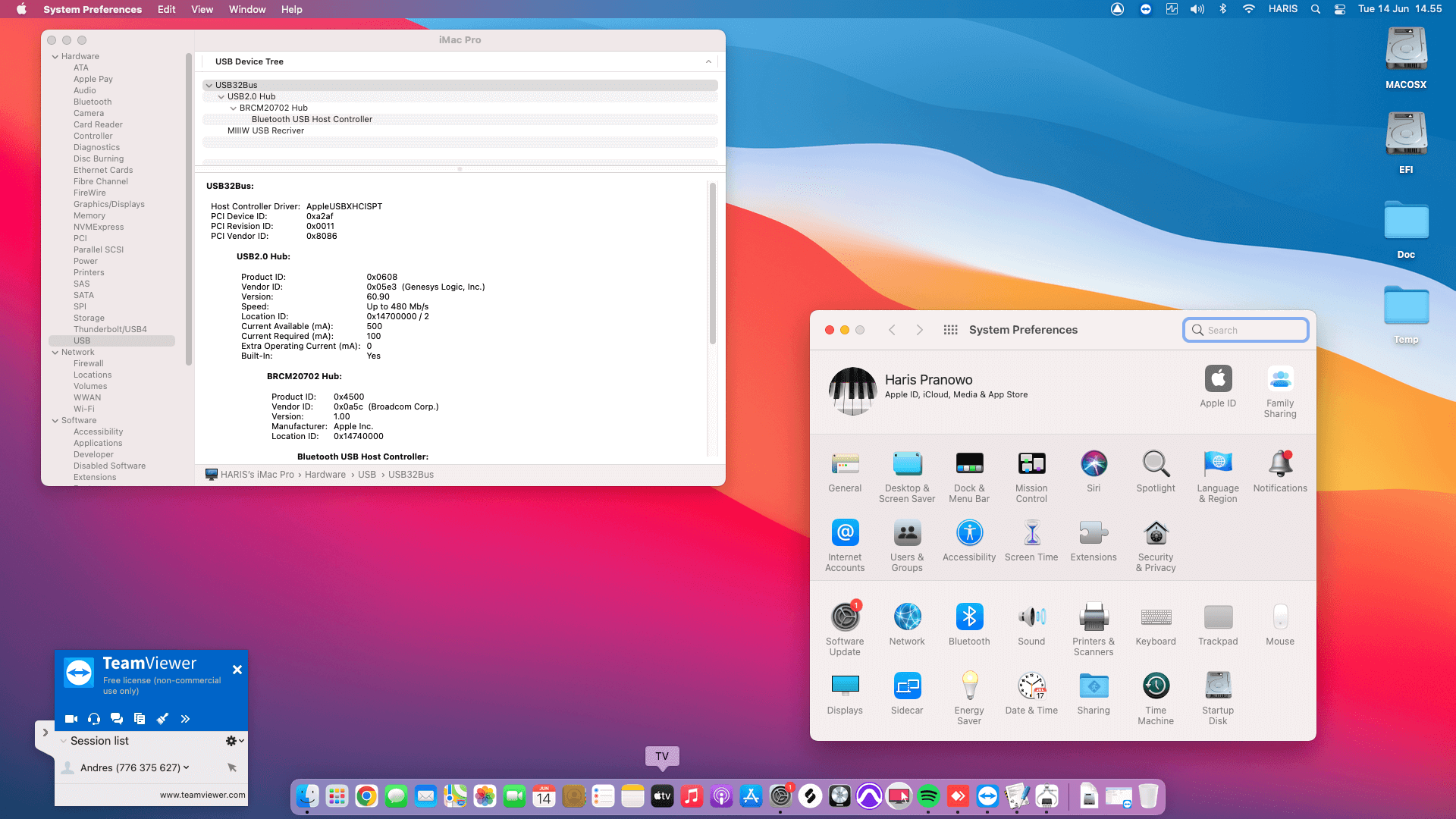Click Apple ID button
This screenshot has width=1456, height=819.
(x=1218, y=379)
